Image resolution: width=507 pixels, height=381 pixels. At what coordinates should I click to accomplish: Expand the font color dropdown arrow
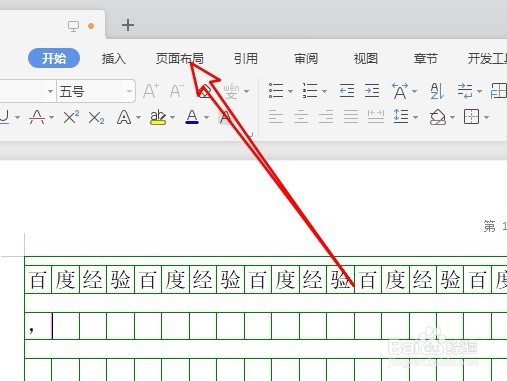pos(206,117)
